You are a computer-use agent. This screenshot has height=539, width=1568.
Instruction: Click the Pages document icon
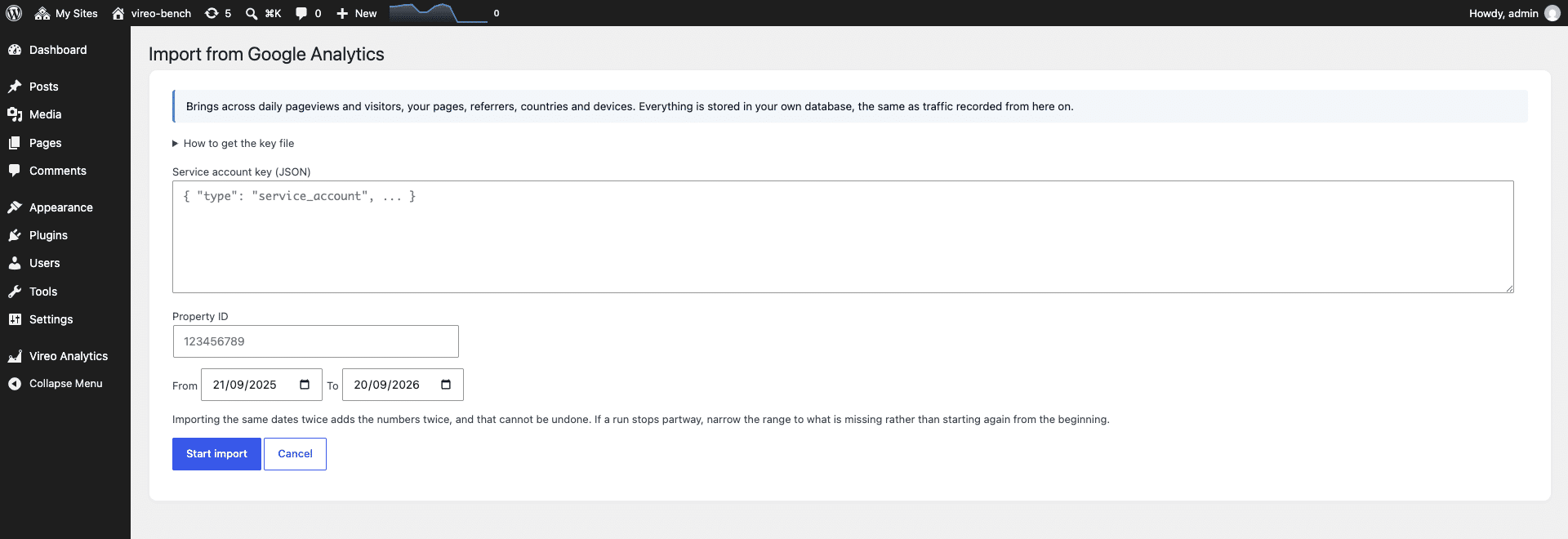(15, 143)
